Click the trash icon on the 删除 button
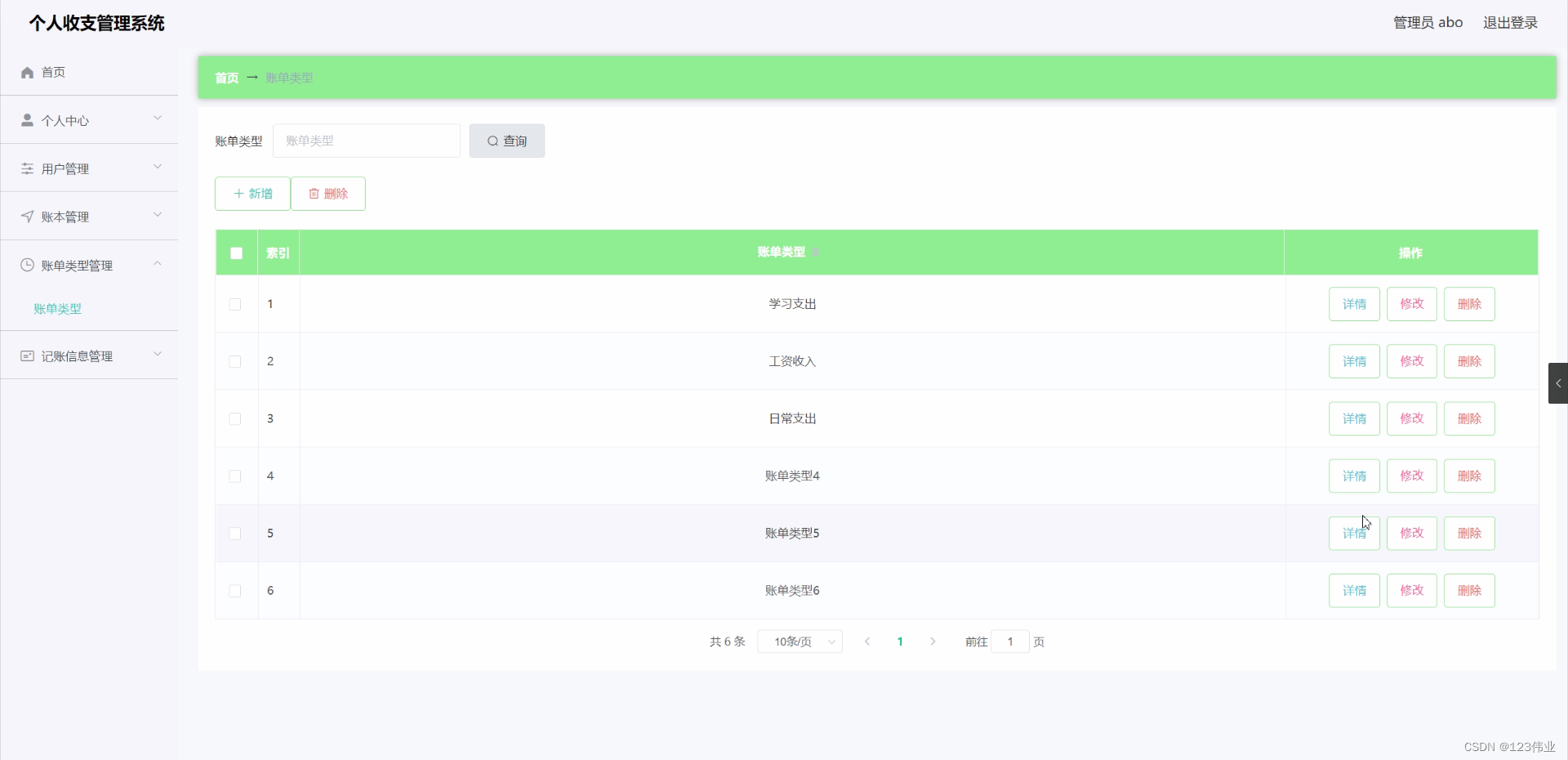 [x=315, y=194]
